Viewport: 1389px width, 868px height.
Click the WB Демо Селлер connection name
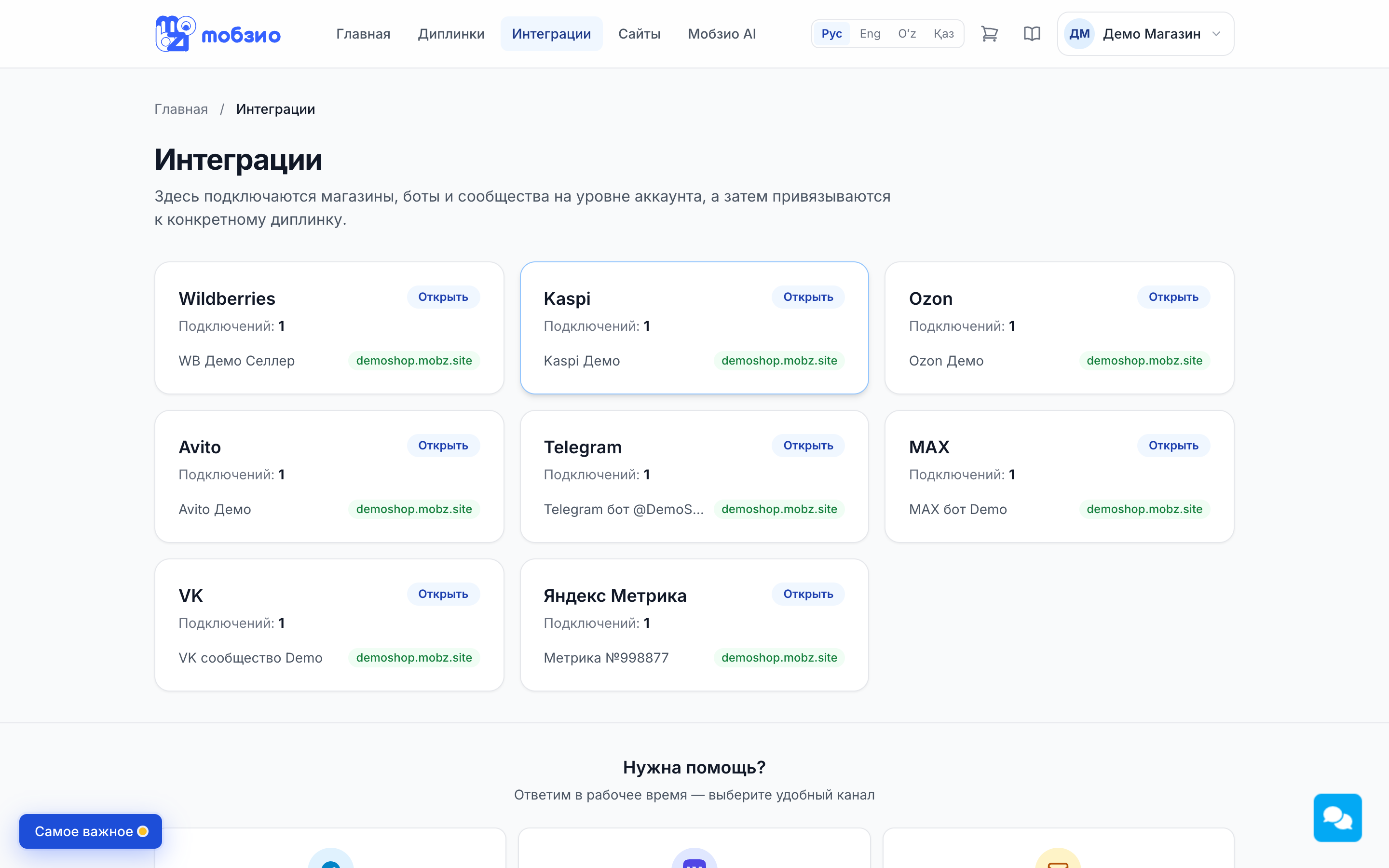point(236,361)
